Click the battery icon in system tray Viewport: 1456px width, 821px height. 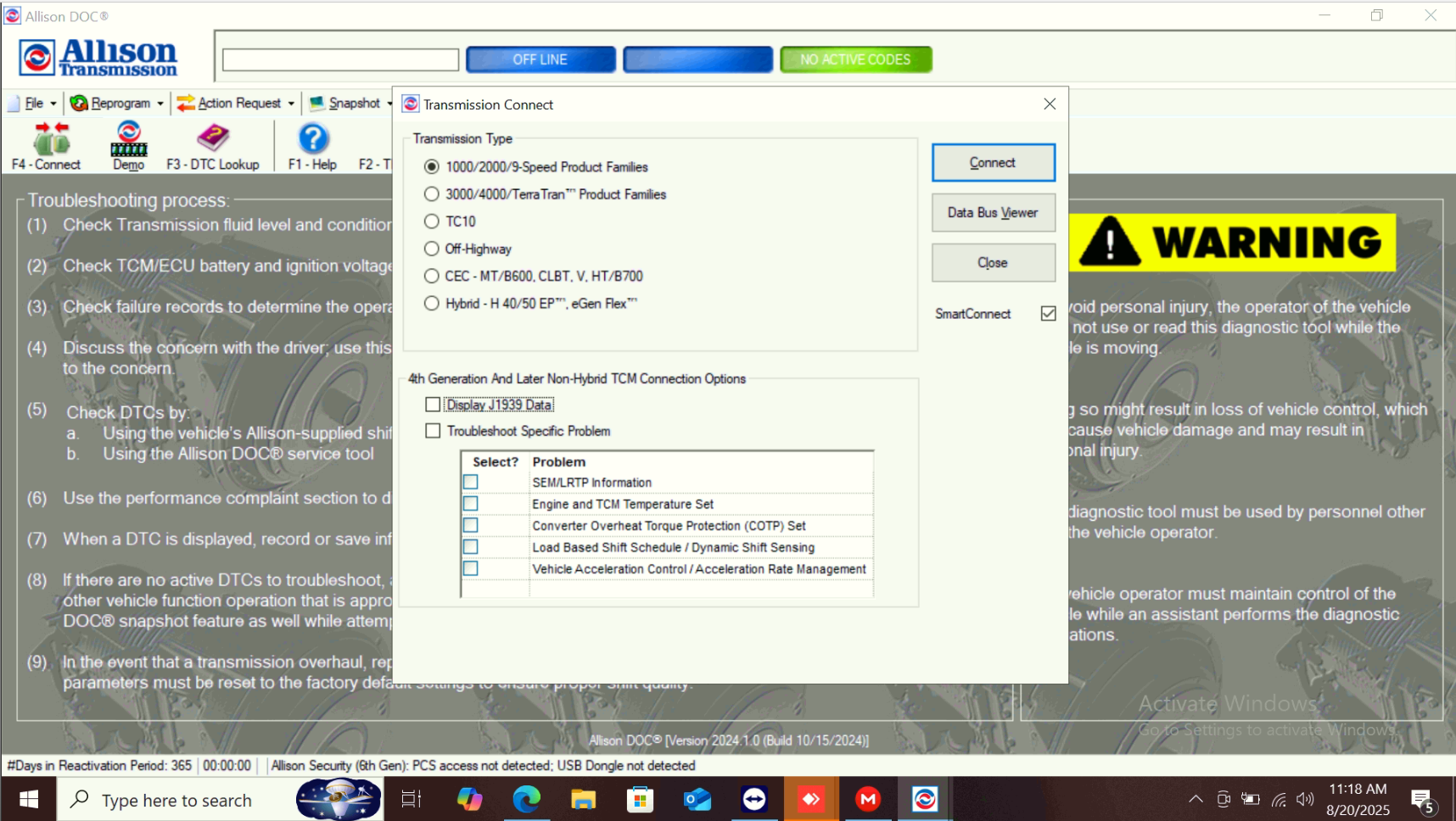coord(1251,799)
